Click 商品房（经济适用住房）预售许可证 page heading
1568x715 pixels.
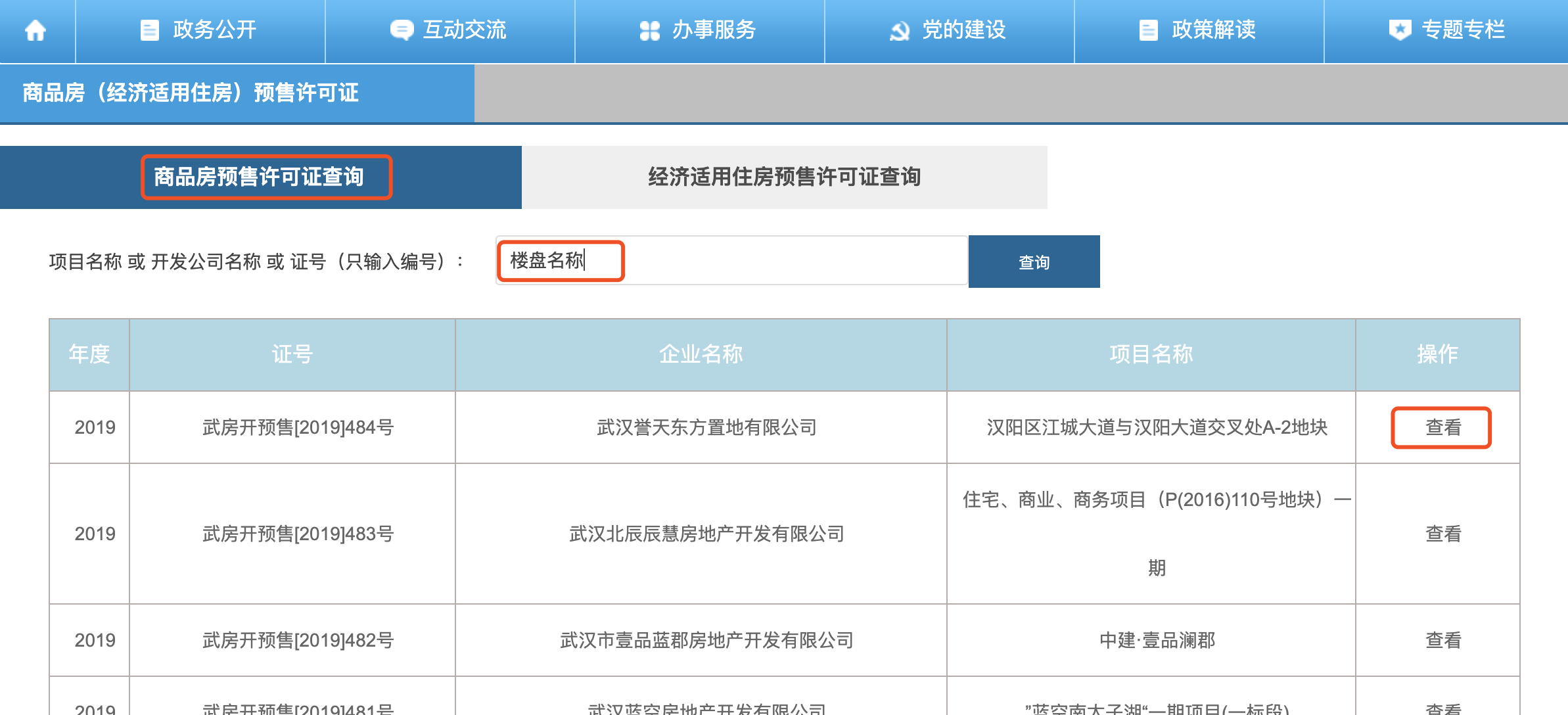191,93
